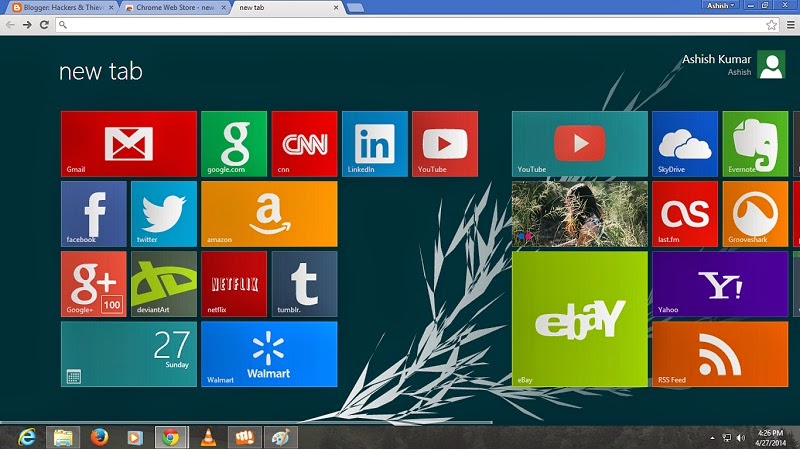
Task: Open the Yahoo tile
Action: click(x=720, y=284)
